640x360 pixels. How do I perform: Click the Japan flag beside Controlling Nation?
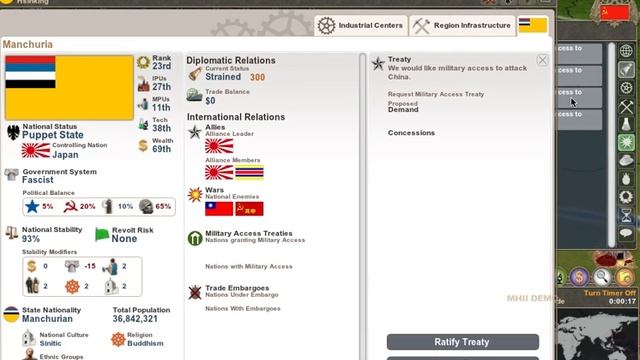click(x=36, y=151)
